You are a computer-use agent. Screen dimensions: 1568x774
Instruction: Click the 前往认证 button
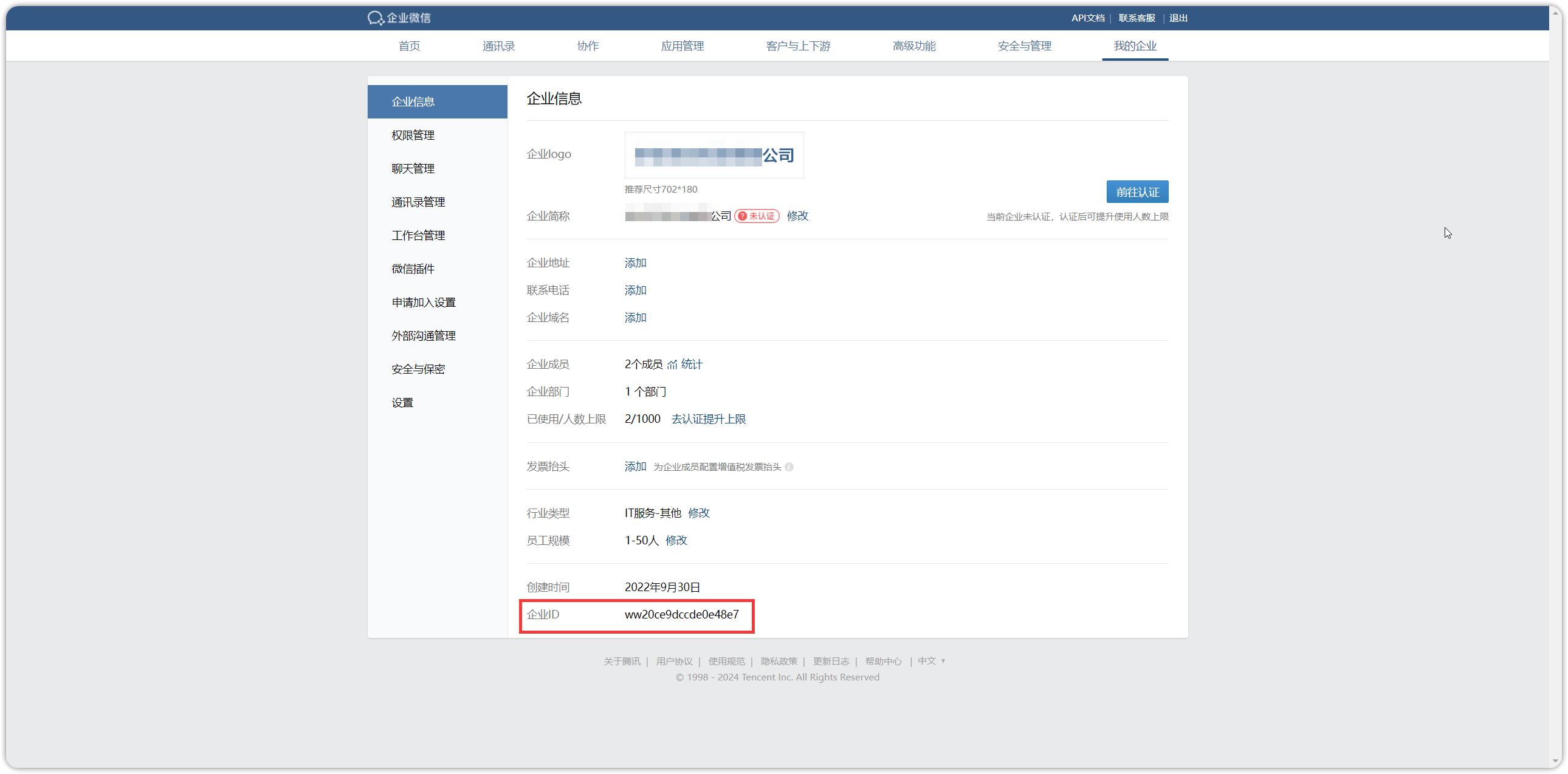pyautogui.click(x=1137, y=192)
